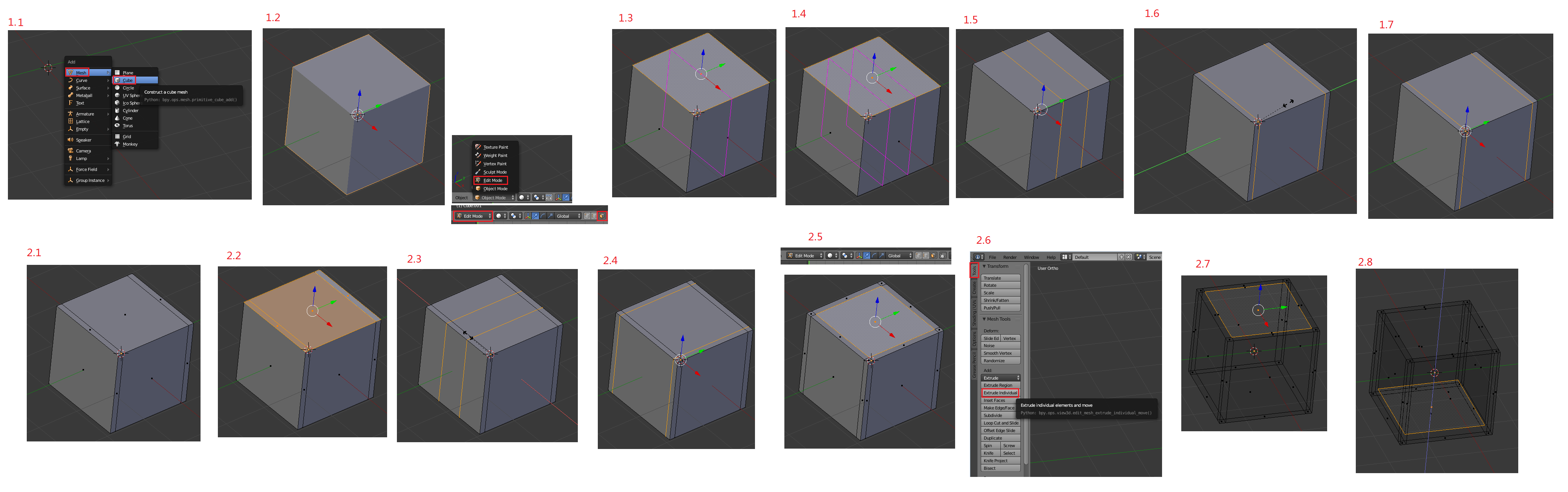Click the Sculpt Mode menu entry
The width and height of the screenshot is (1568, 492).
pyautogui.click(x=494, y=172)
